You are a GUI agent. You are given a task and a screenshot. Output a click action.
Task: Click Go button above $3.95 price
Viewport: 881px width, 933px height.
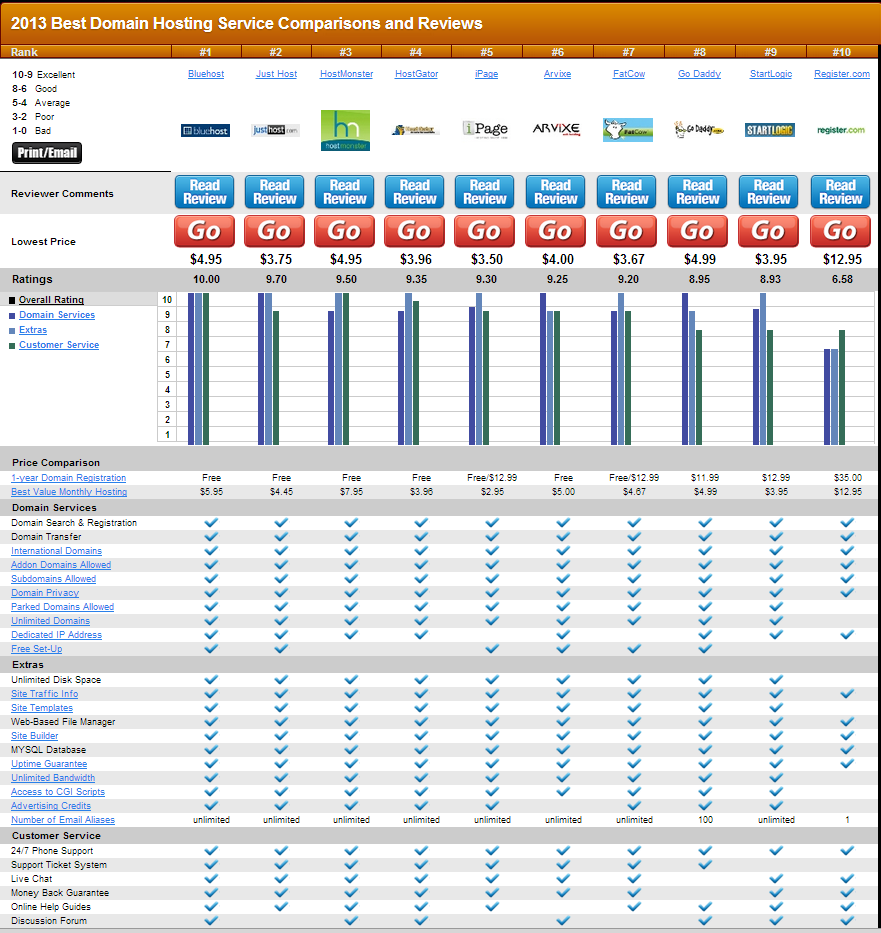tap(769, 231)
